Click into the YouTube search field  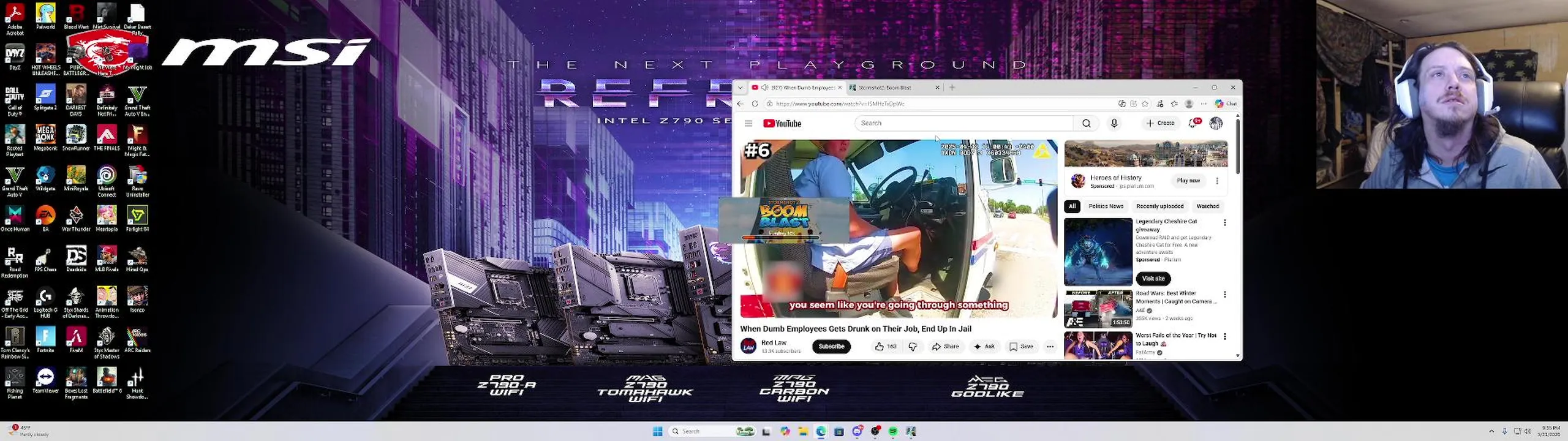point(963,124)
